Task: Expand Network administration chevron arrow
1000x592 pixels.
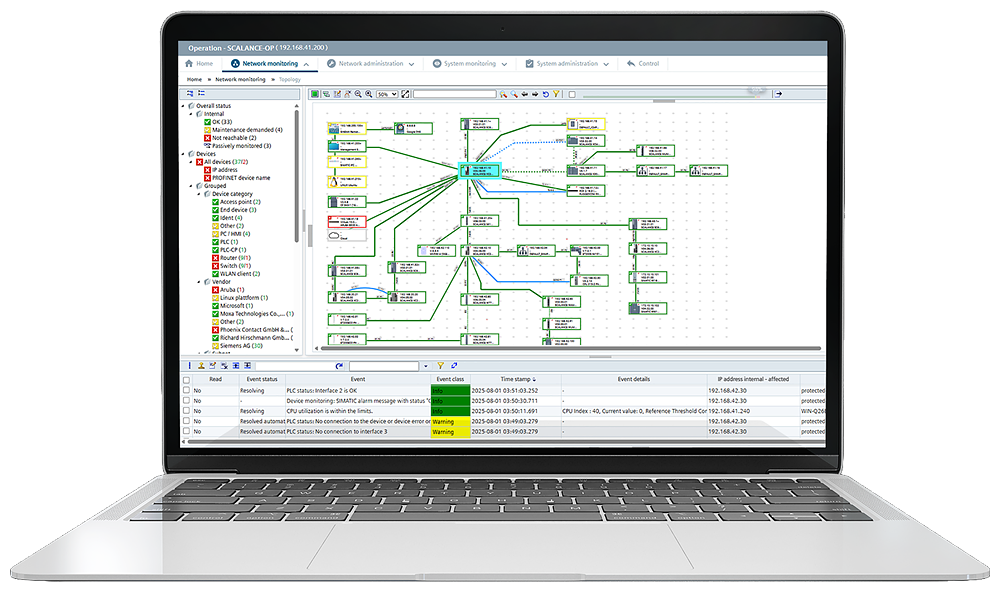Action: click(x=411, y=64)
